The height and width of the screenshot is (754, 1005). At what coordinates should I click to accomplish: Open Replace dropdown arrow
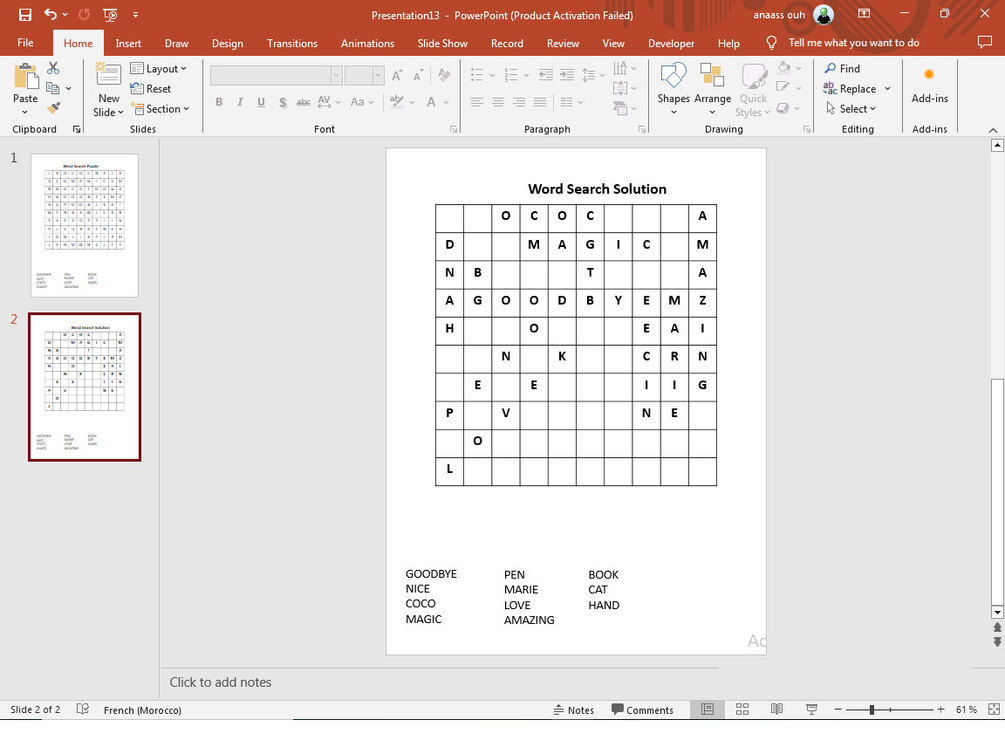(x=888, y=88)
